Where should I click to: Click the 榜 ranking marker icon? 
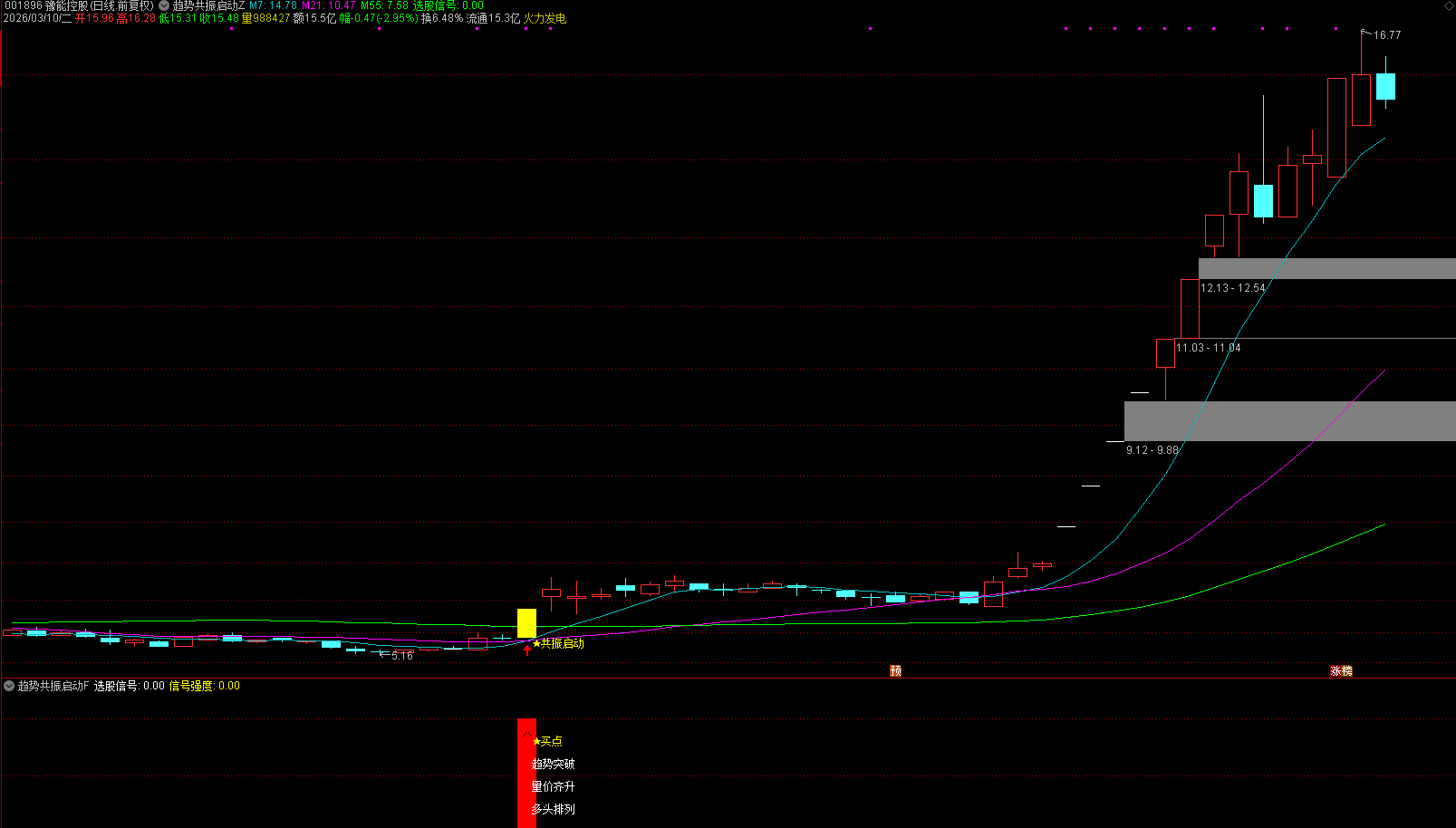click(1346, 670)
